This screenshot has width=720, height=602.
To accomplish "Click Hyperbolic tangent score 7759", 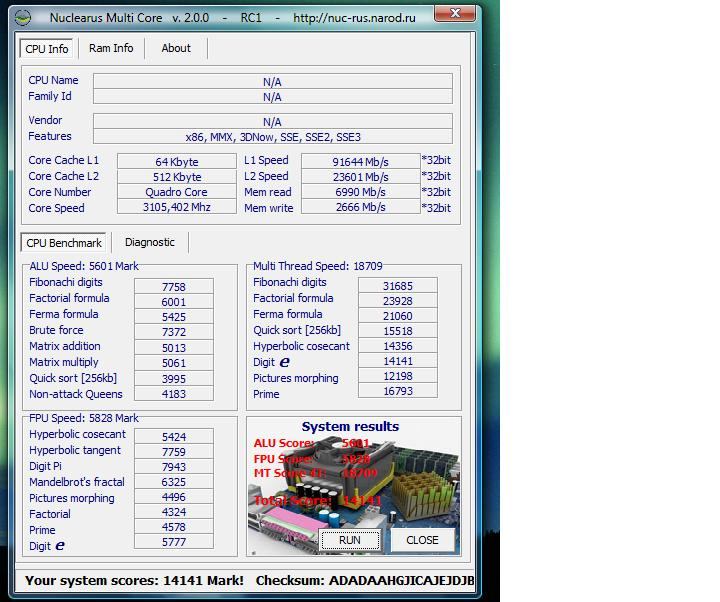I will pos(174,451).
